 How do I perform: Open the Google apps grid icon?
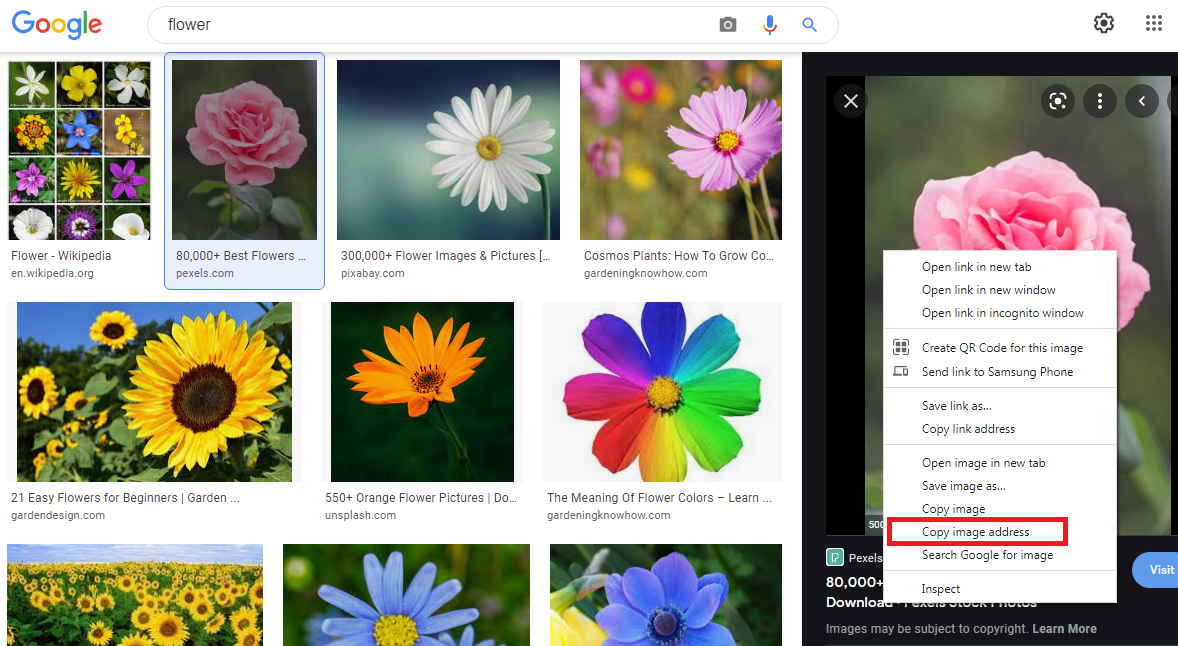(1154, 23)
